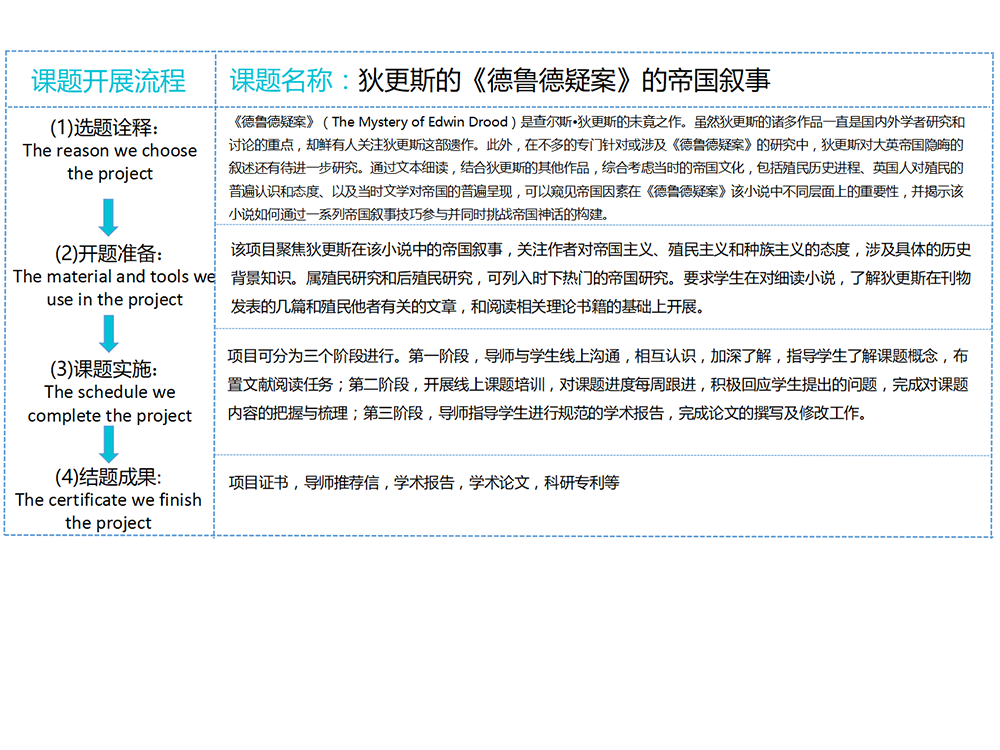This screenshot has width=1000, height=750.
Task: Click paragraph starting 该项目聚焦狄更斯
Action: [x=600, y=278]
